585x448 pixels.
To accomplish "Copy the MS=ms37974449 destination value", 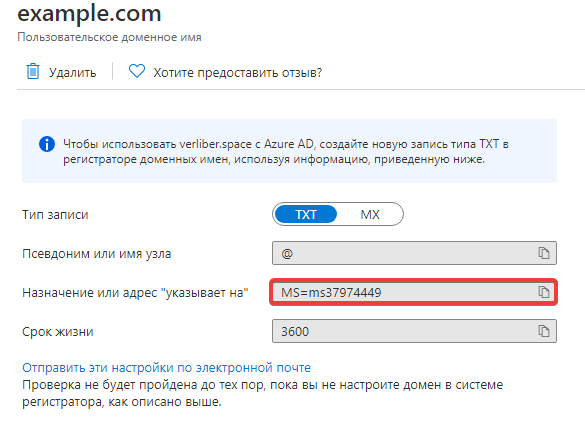I will point(544,292).
